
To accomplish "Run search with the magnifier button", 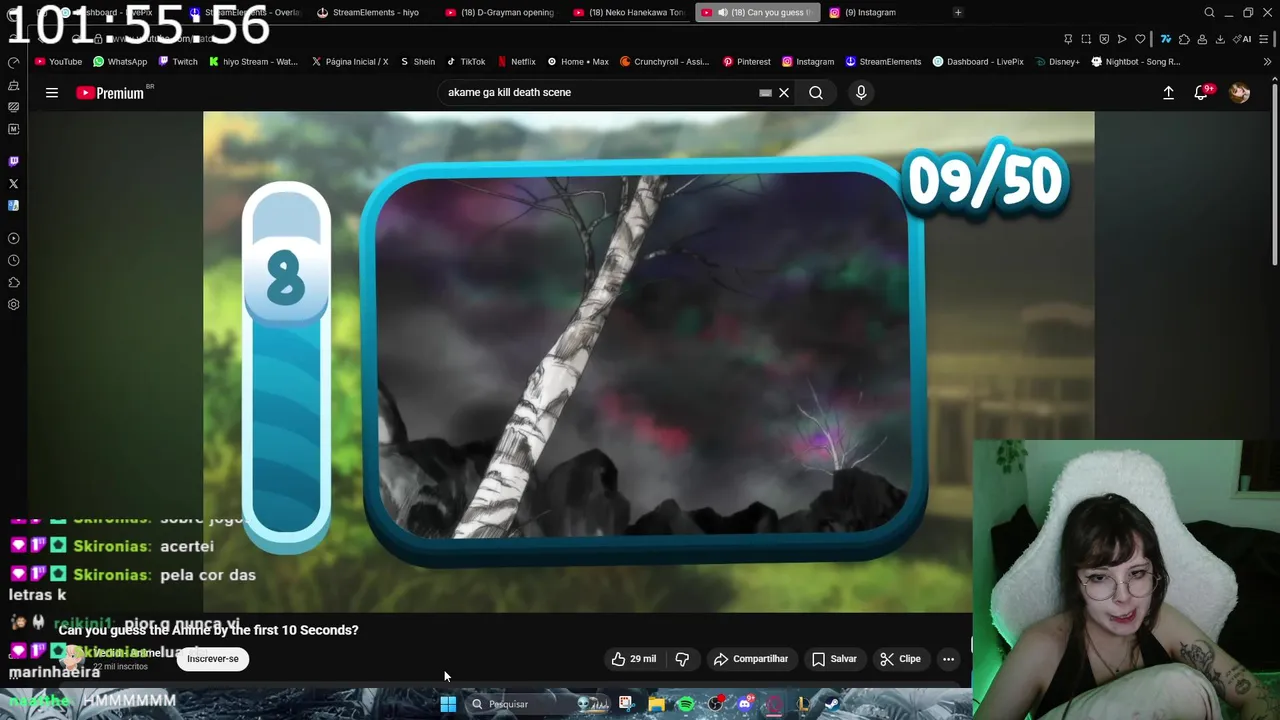I will pyautogui.click(x=816, y=93).
